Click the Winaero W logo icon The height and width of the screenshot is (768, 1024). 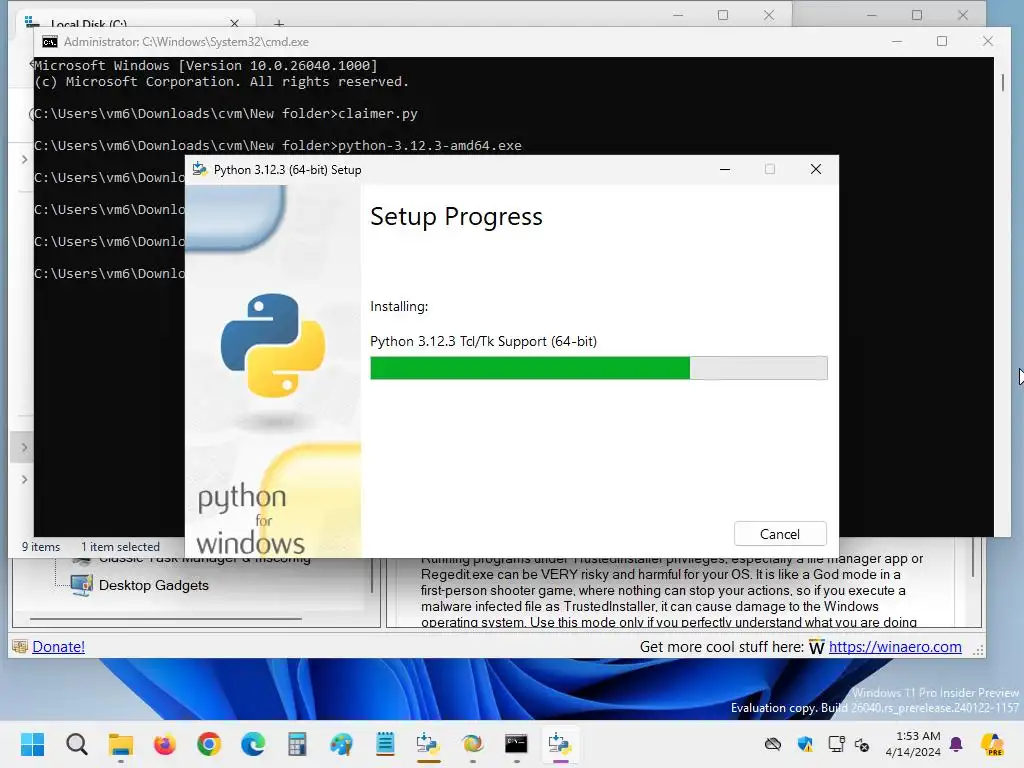tap(816, 647)
